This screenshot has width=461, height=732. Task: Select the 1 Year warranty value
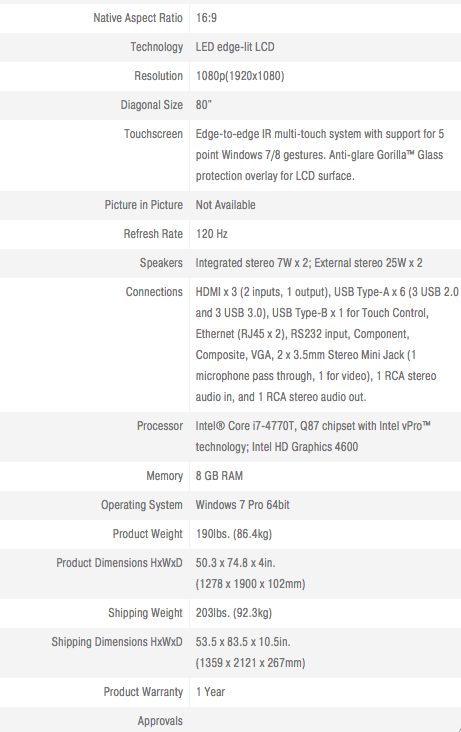click(210, 692)
